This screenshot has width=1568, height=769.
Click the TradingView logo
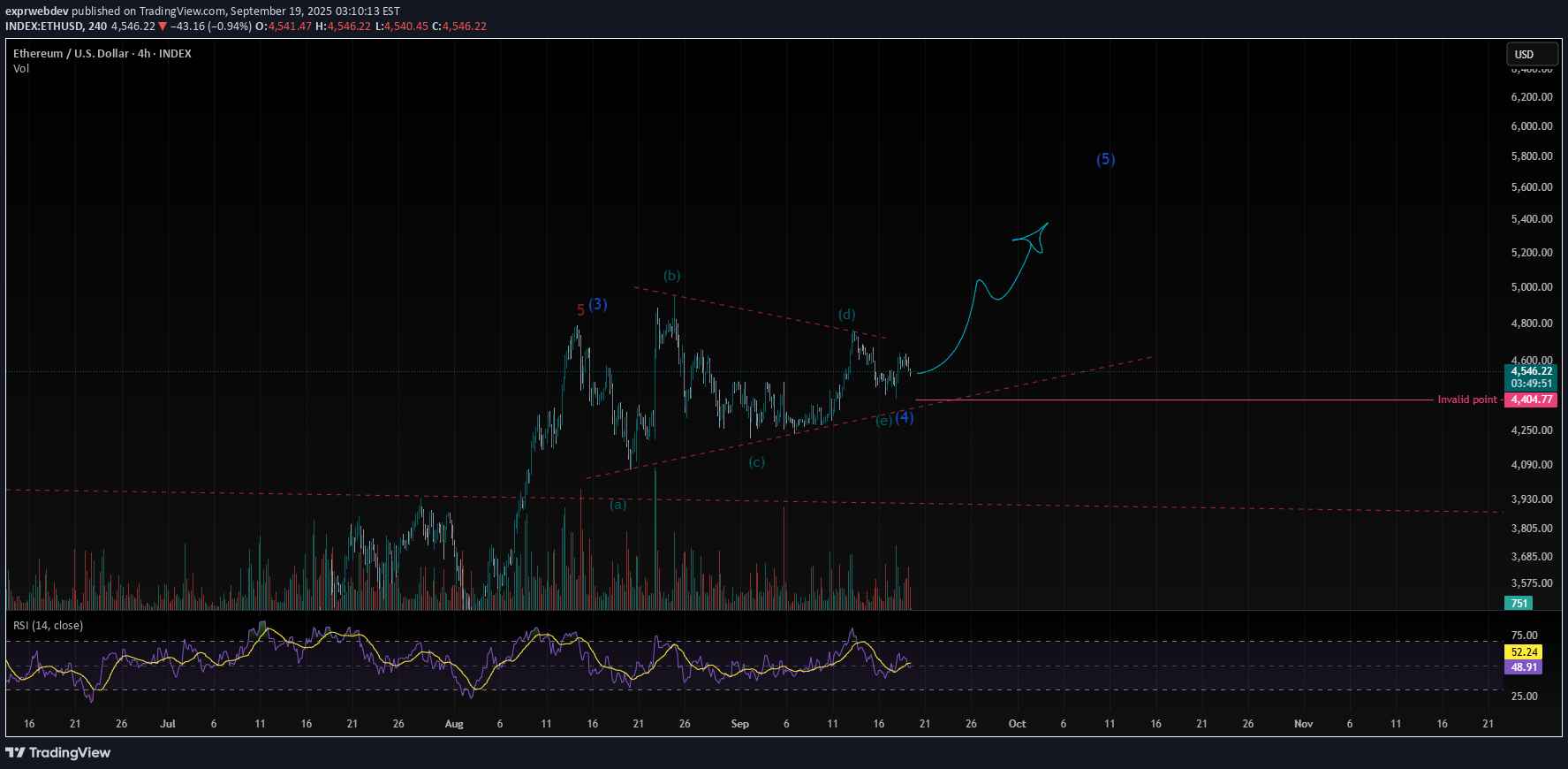coord(58,752)
